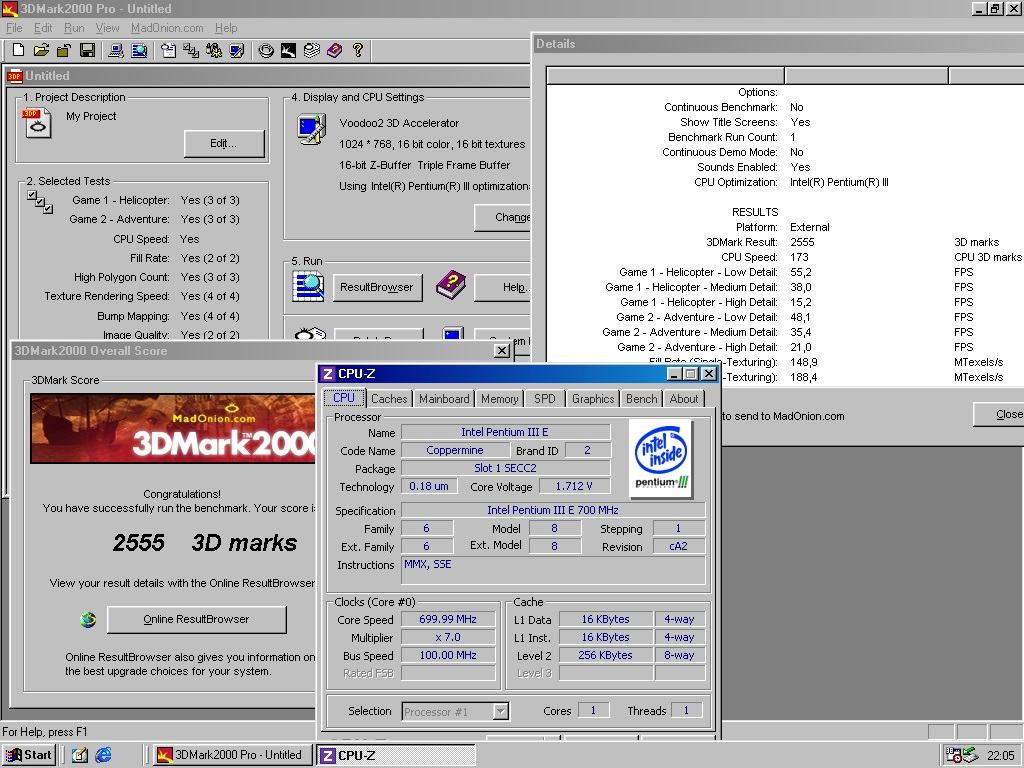Viewport: 1024px width, 768px height.
Task: Click the Voodoo2 display monitor icon
Action: [312, 129]
